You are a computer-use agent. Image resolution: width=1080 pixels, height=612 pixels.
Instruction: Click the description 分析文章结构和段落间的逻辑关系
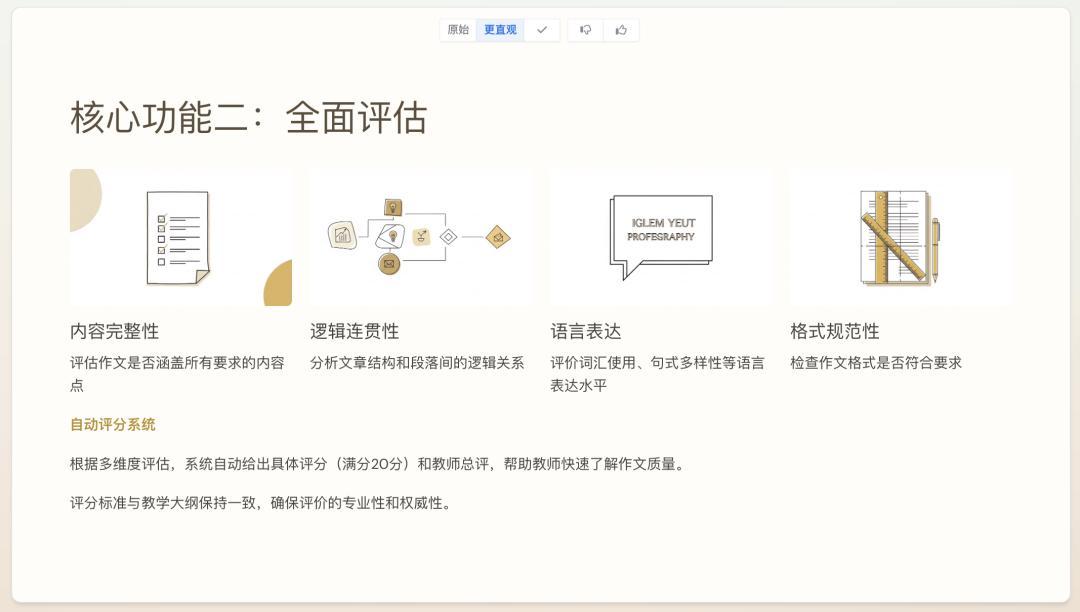coord(417,363)
